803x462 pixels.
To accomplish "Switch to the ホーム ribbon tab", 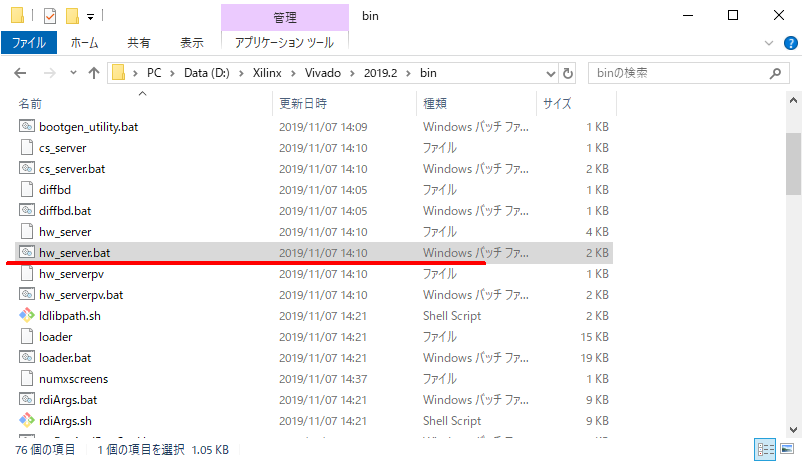I will tap(84, 43).
